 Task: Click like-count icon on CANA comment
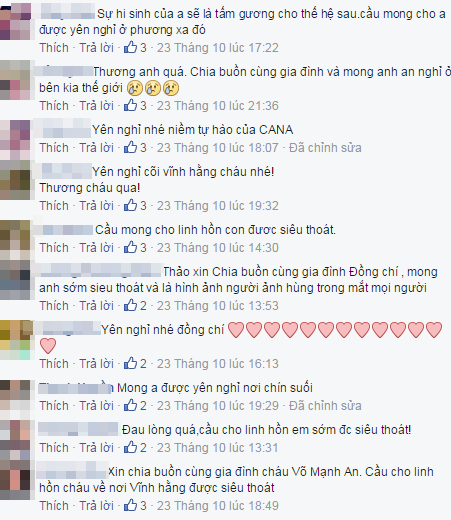130,147
